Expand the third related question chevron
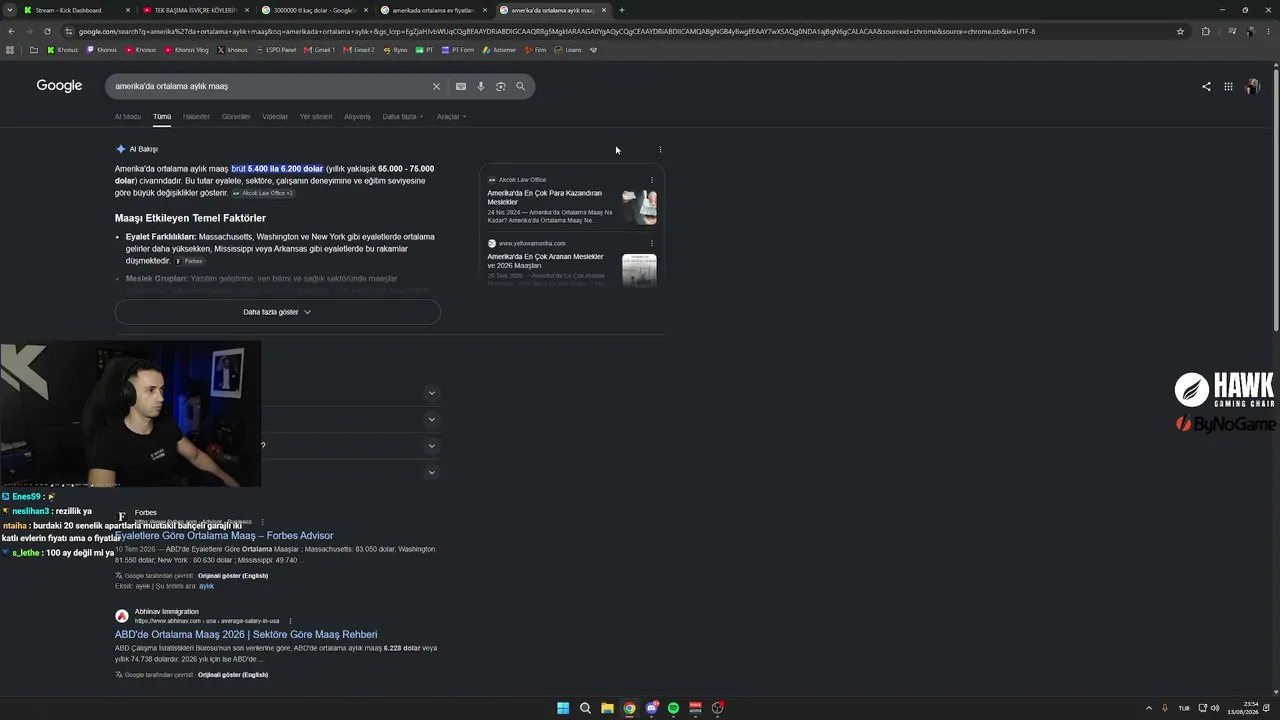 click(432, 446)
